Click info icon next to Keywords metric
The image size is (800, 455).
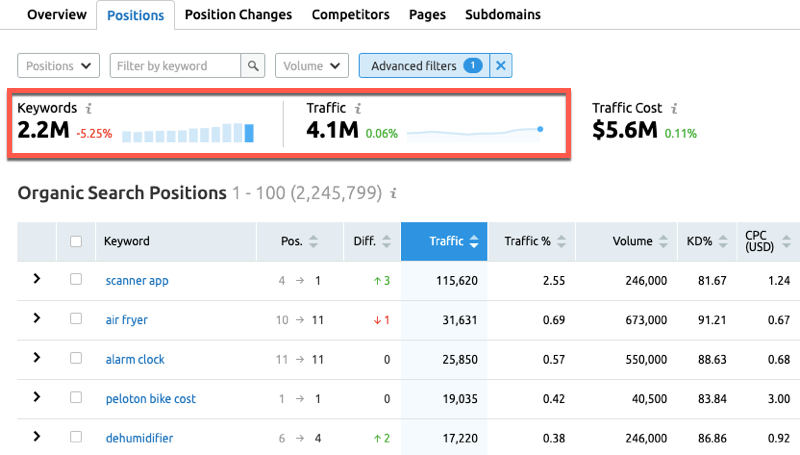(x=90, y=108)
